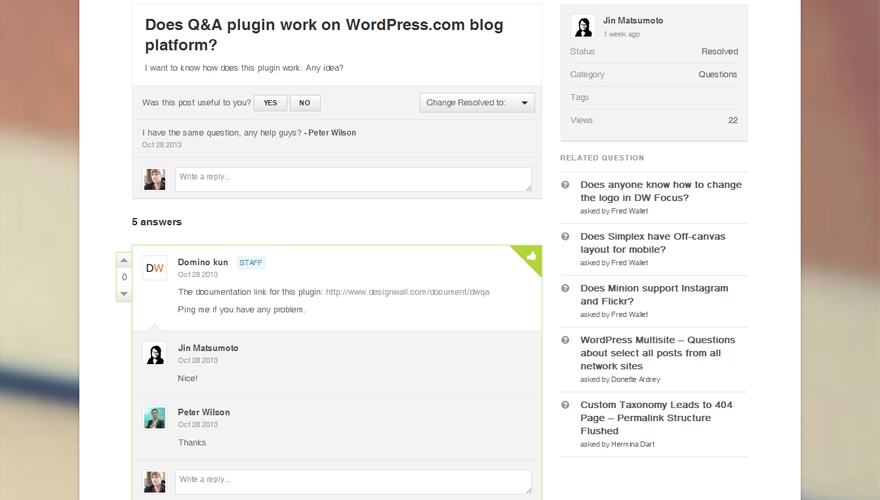The image size is (880, 500).
Task: Open 'Does Minion support Instagram and Flickr?' question
Action: 654,295
